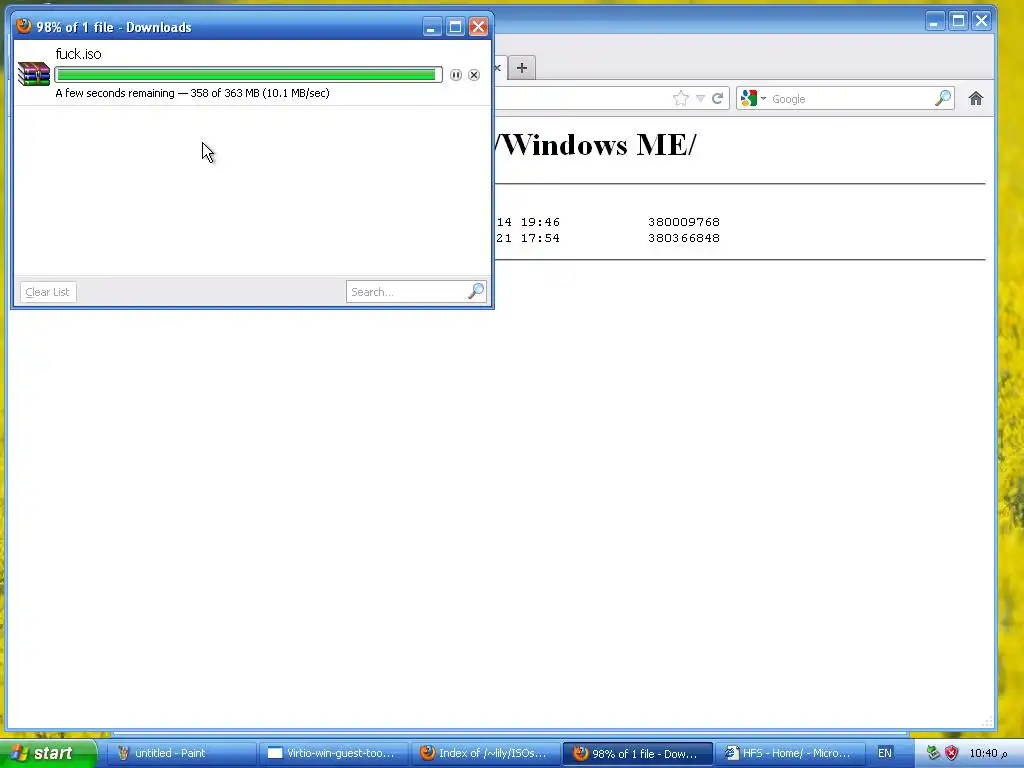Click the Clear List button

click(48, 292)
